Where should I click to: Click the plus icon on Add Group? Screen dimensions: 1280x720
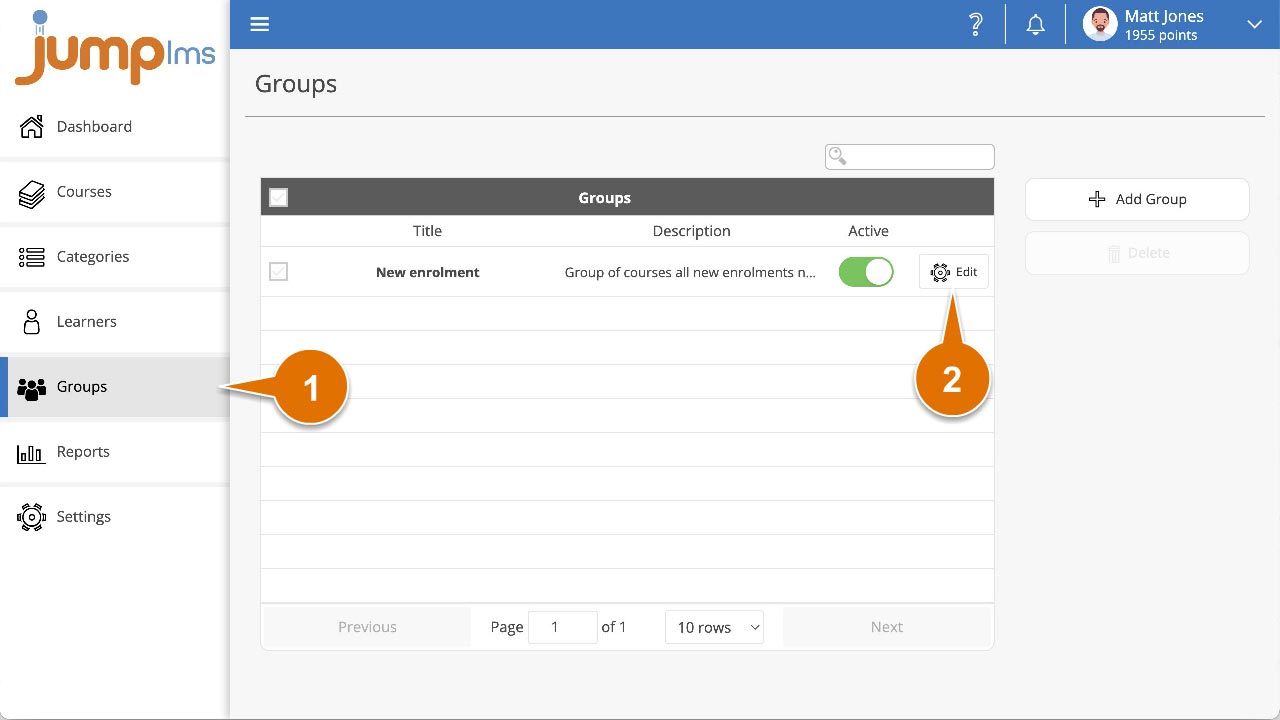click(1097, 199)
